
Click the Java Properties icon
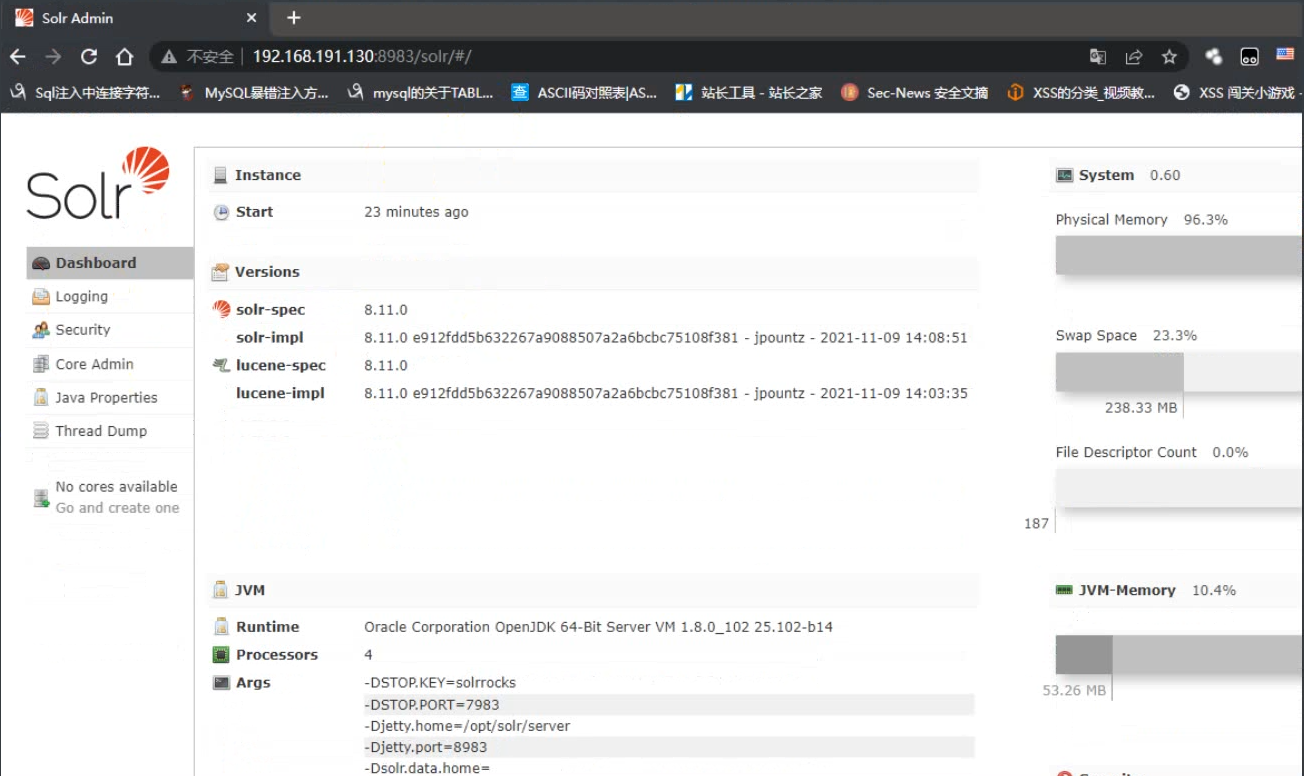tap(41, 398)
